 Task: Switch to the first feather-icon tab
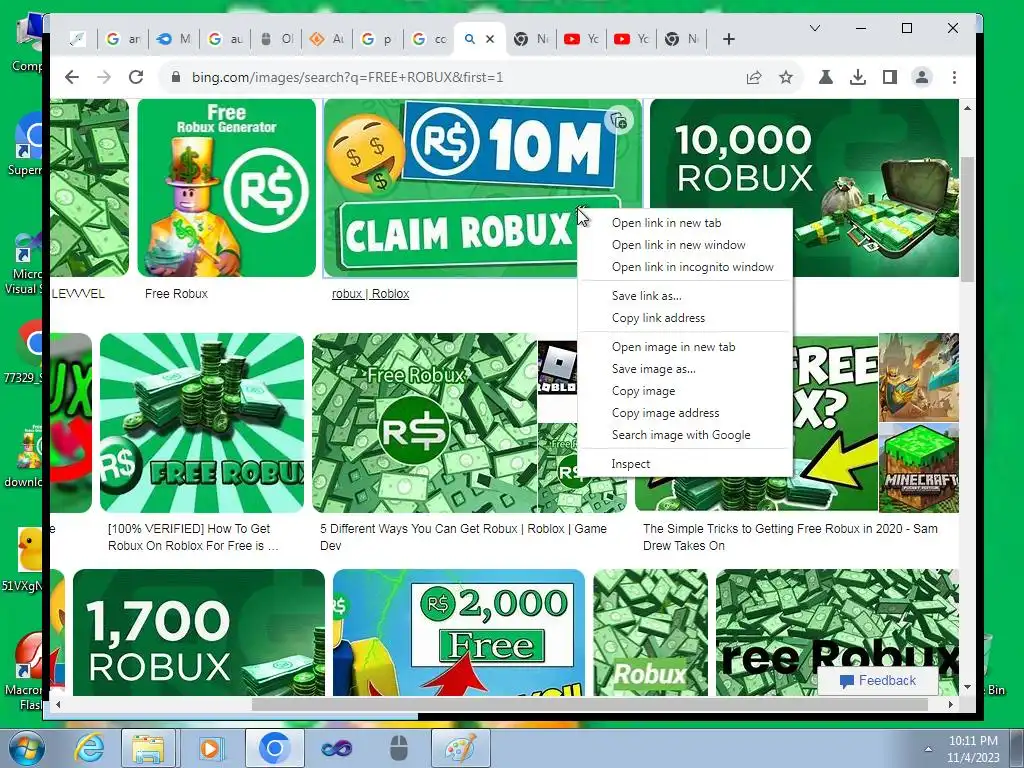[x=78, y=39]
